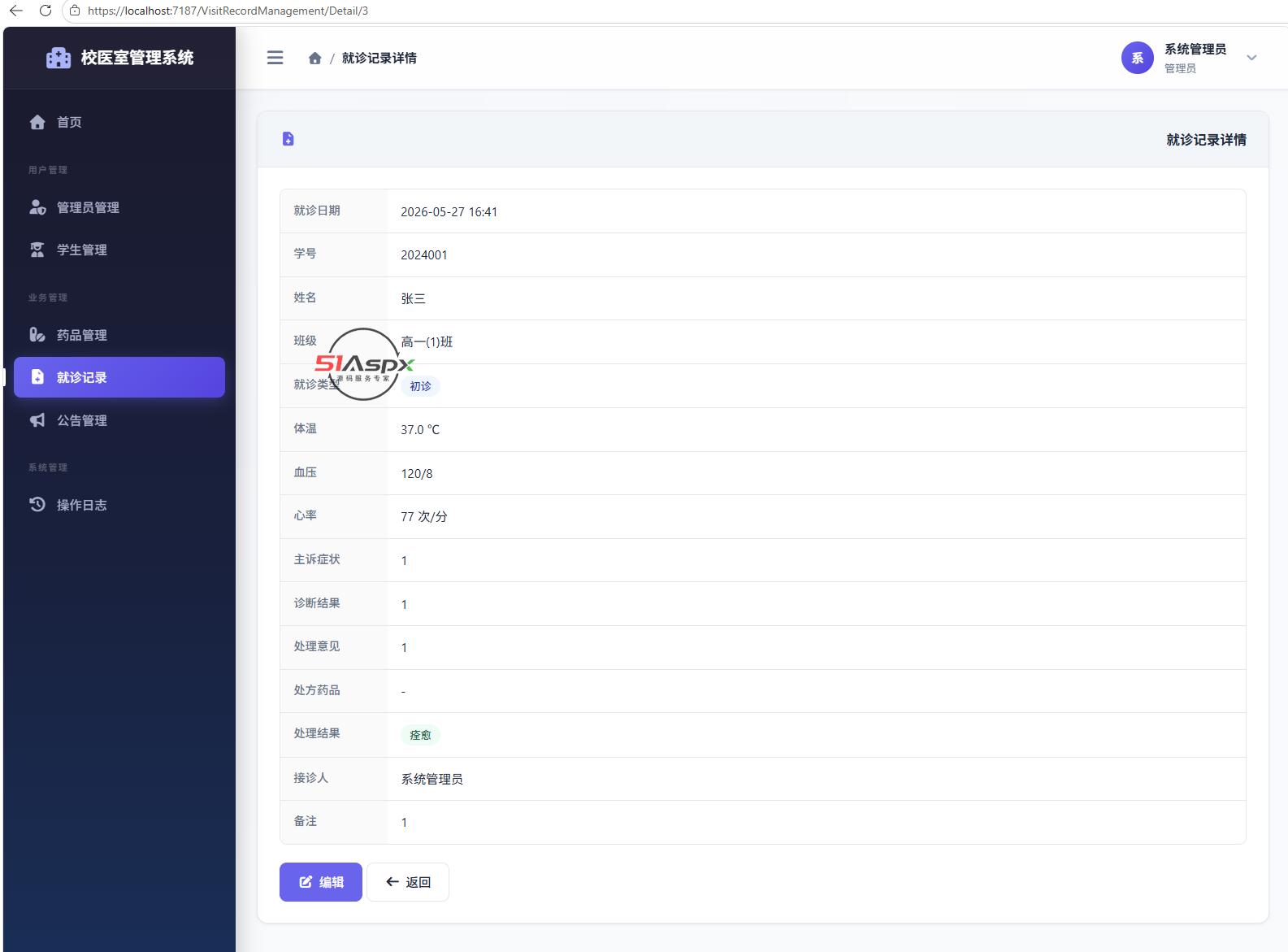The image size is (1288, 952).
Task: Click the 就诊记录详情 breadcrumb text
Action: click(379, 58)
